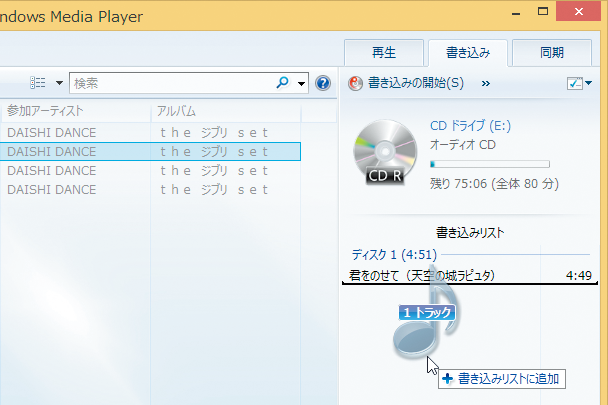Open the burn options checklist icon

coord(574,83)
